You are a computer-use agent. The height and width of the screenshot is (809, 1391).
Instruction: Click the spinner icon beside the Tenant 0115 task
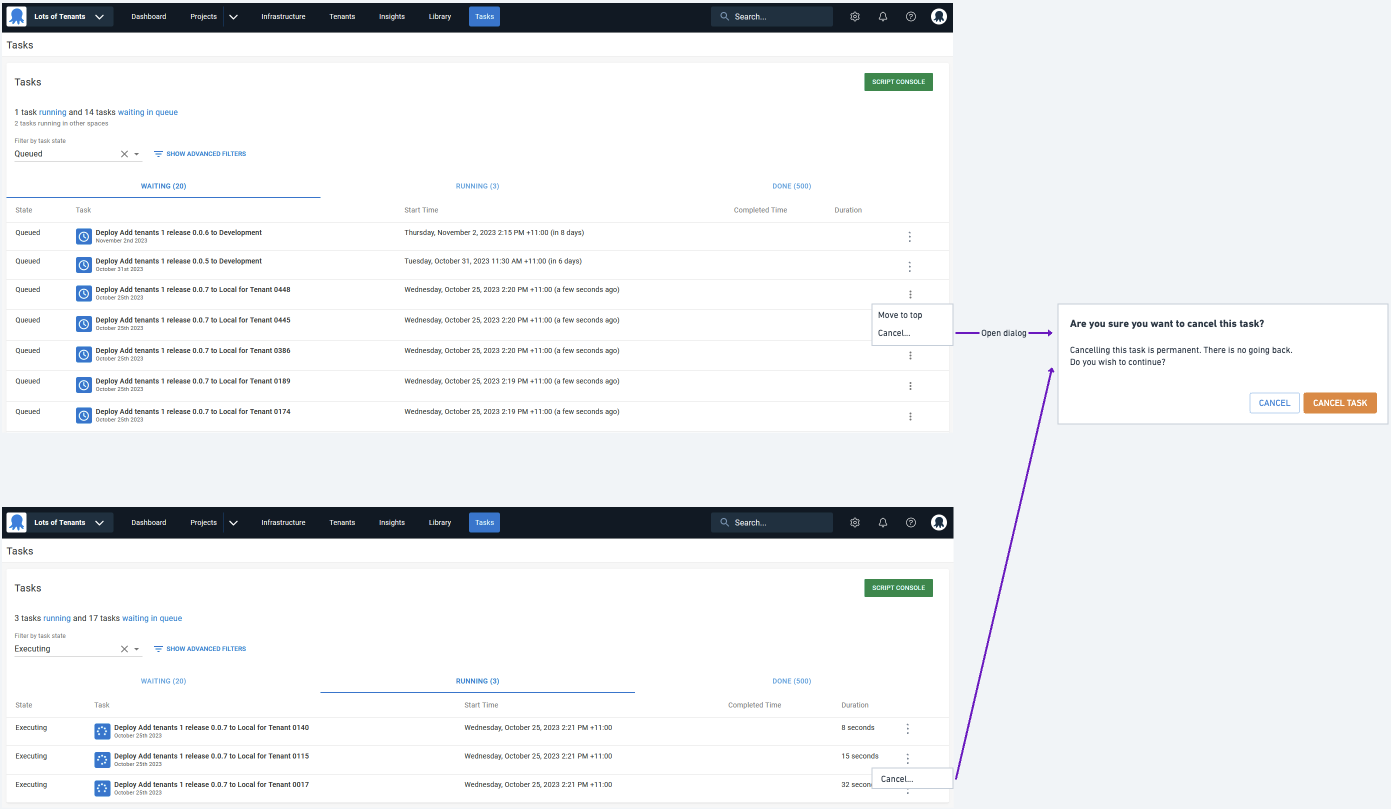tap(102, 760)
